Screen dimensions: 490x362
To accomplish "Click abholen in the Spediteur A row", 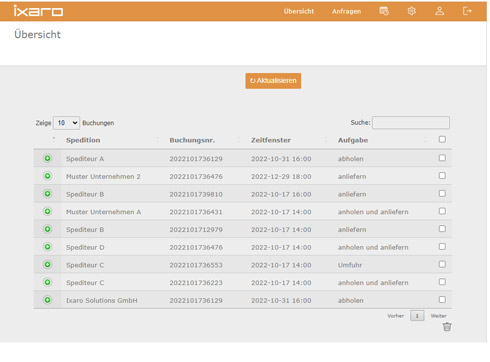I will click(x=350, y=159).
